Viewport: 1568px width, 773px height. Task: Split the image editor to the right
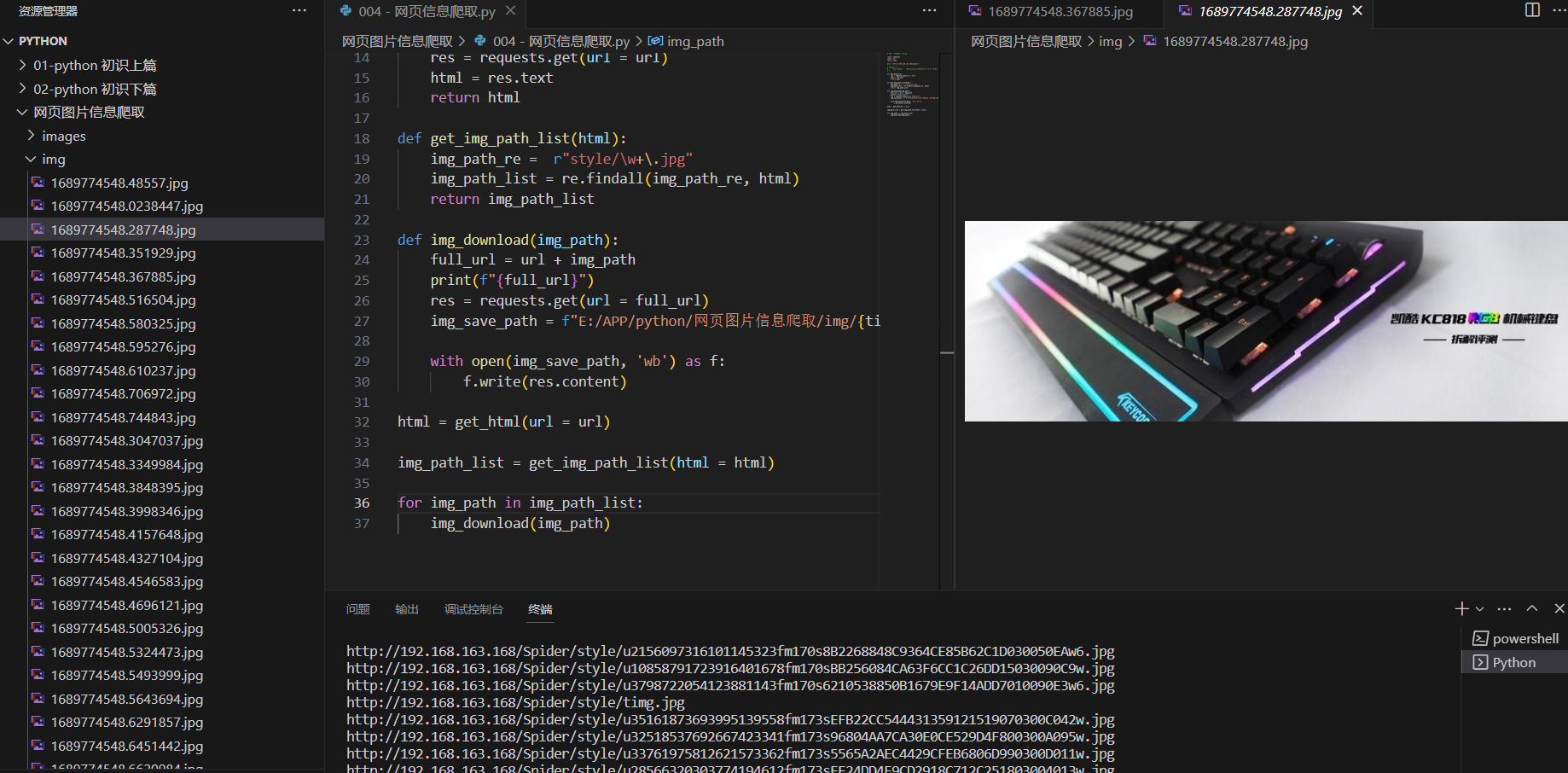1532,11
